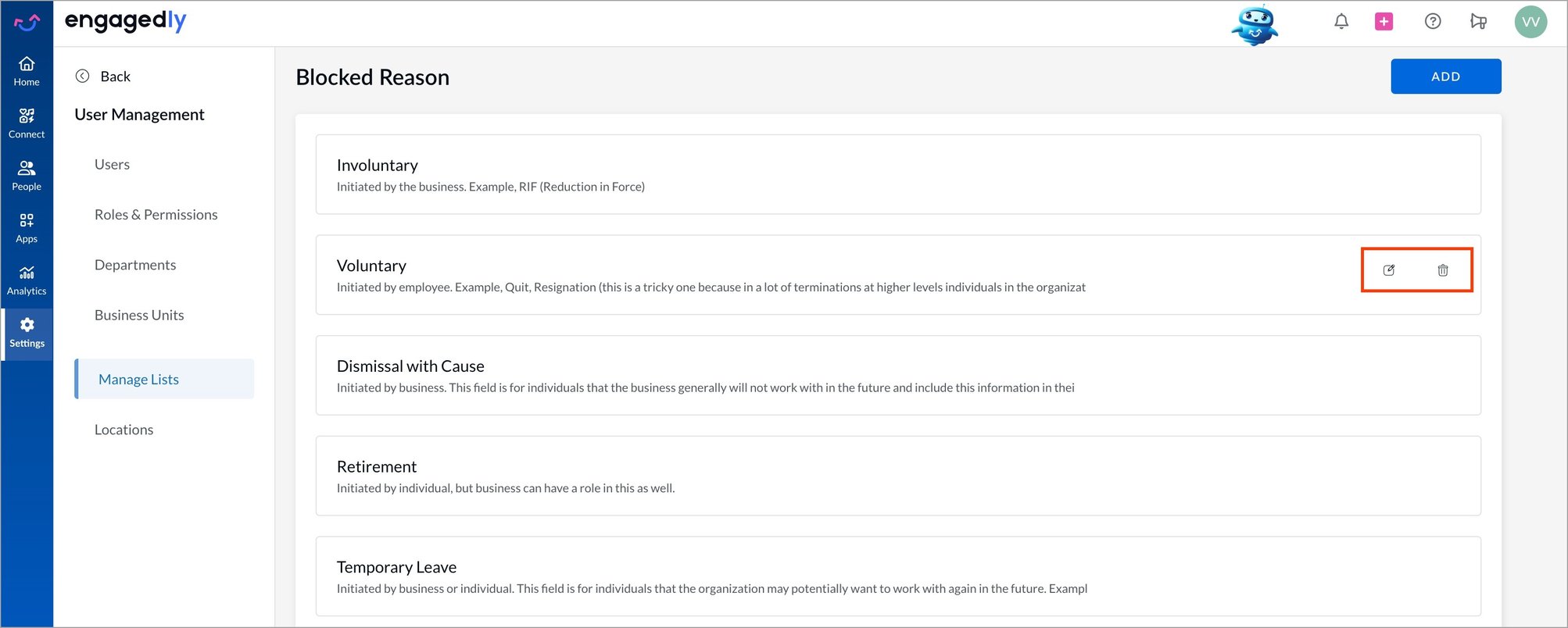Viewport: 1568px width, 628px height.
Task: Open Roles & Permissions
Action: pyautogui.click(x=156, y=215)
